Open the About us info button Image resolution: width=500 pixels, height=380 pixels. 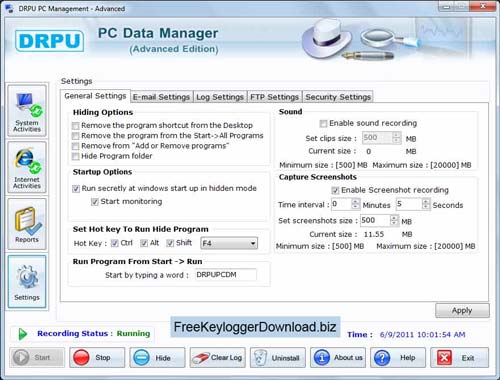338,358
